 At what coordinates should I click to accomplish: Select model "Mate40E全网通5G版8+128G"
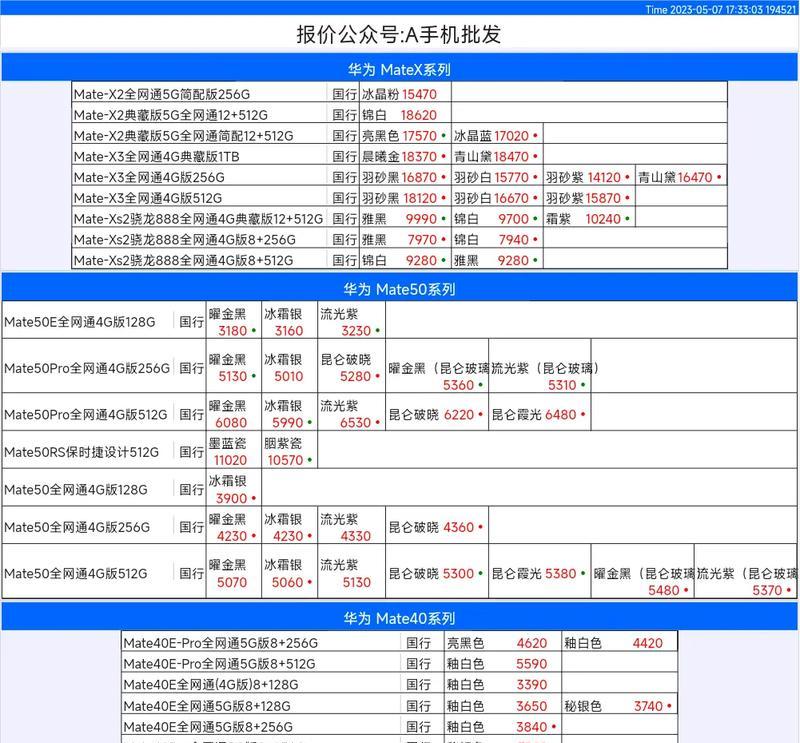207,706
